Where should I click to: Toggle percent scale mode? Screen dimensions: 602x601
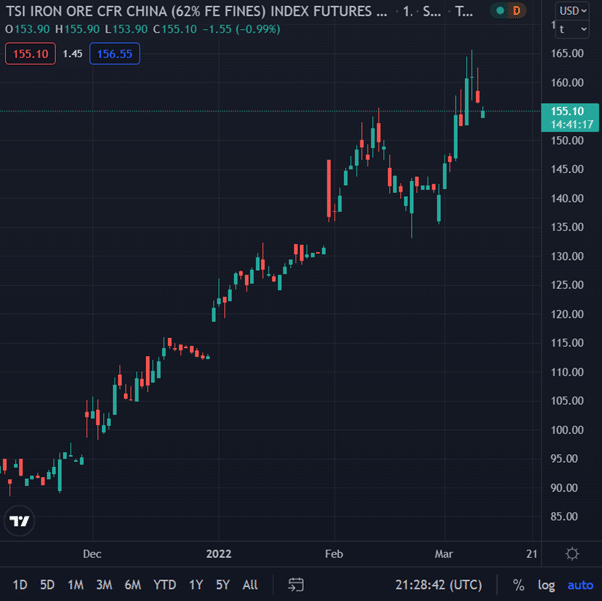point(518,585)
